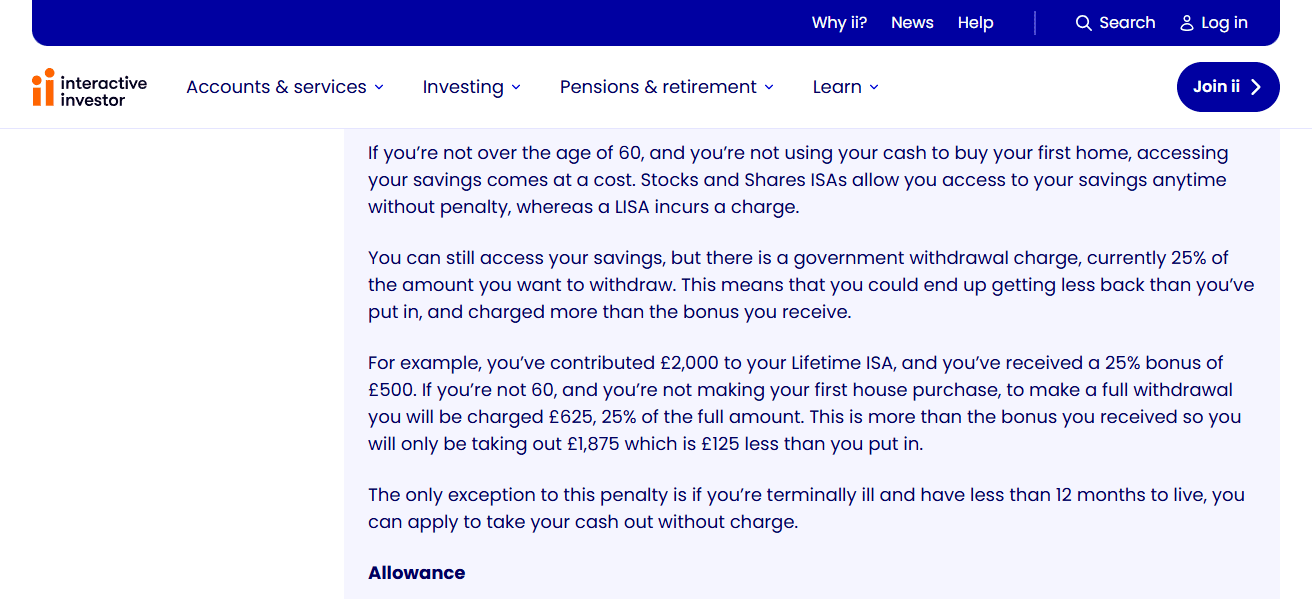Open the Help link
Image resolution: width=1312 pixels, height=599 pixels.
tap(975, 23)
